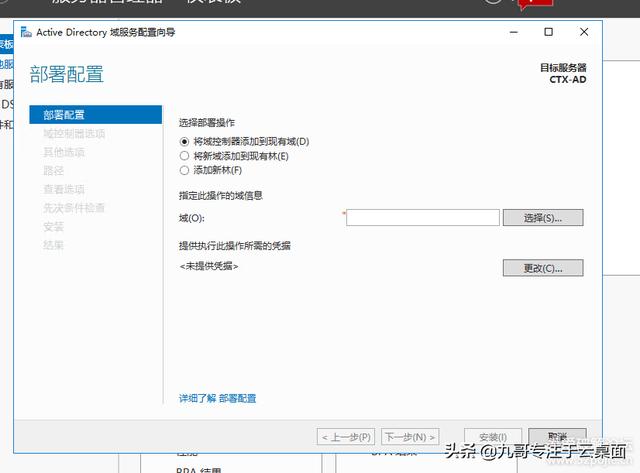Click the <未提供凭据> text
The image size is (640, 473).
click(209, 266)
